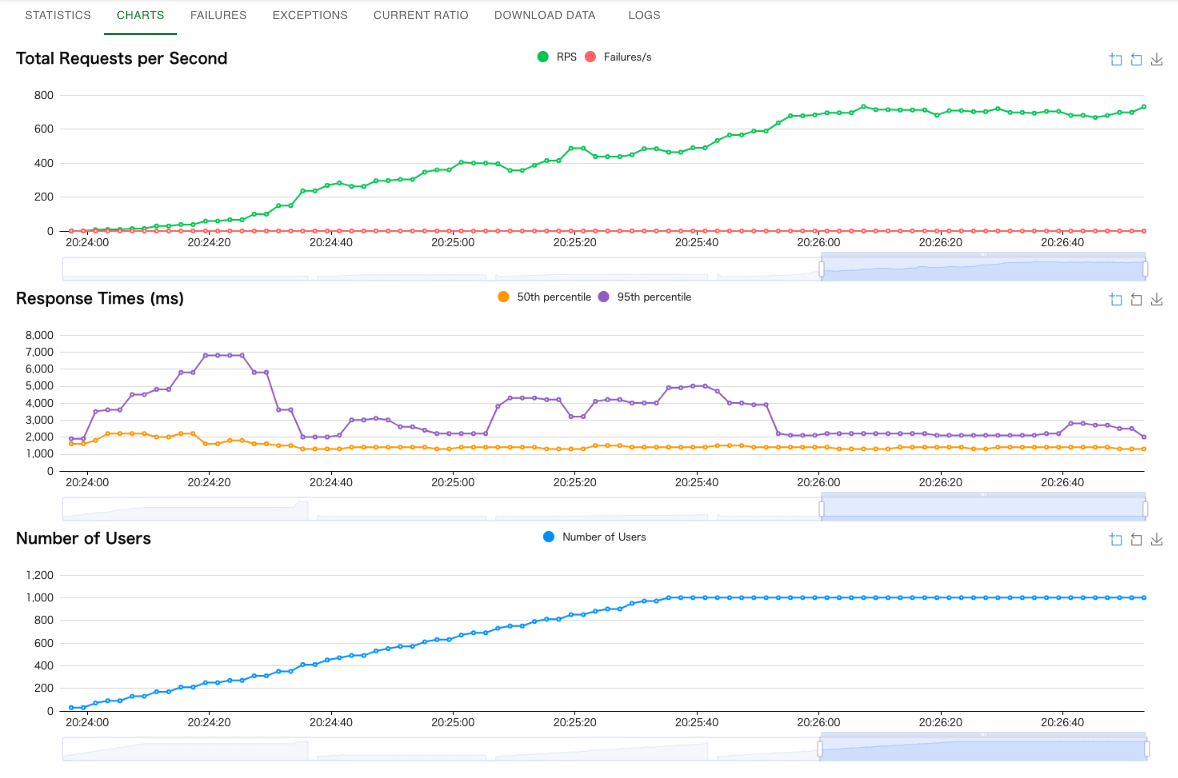
Task: Download the Number of Users chart image
Action: coord(1157,539)
